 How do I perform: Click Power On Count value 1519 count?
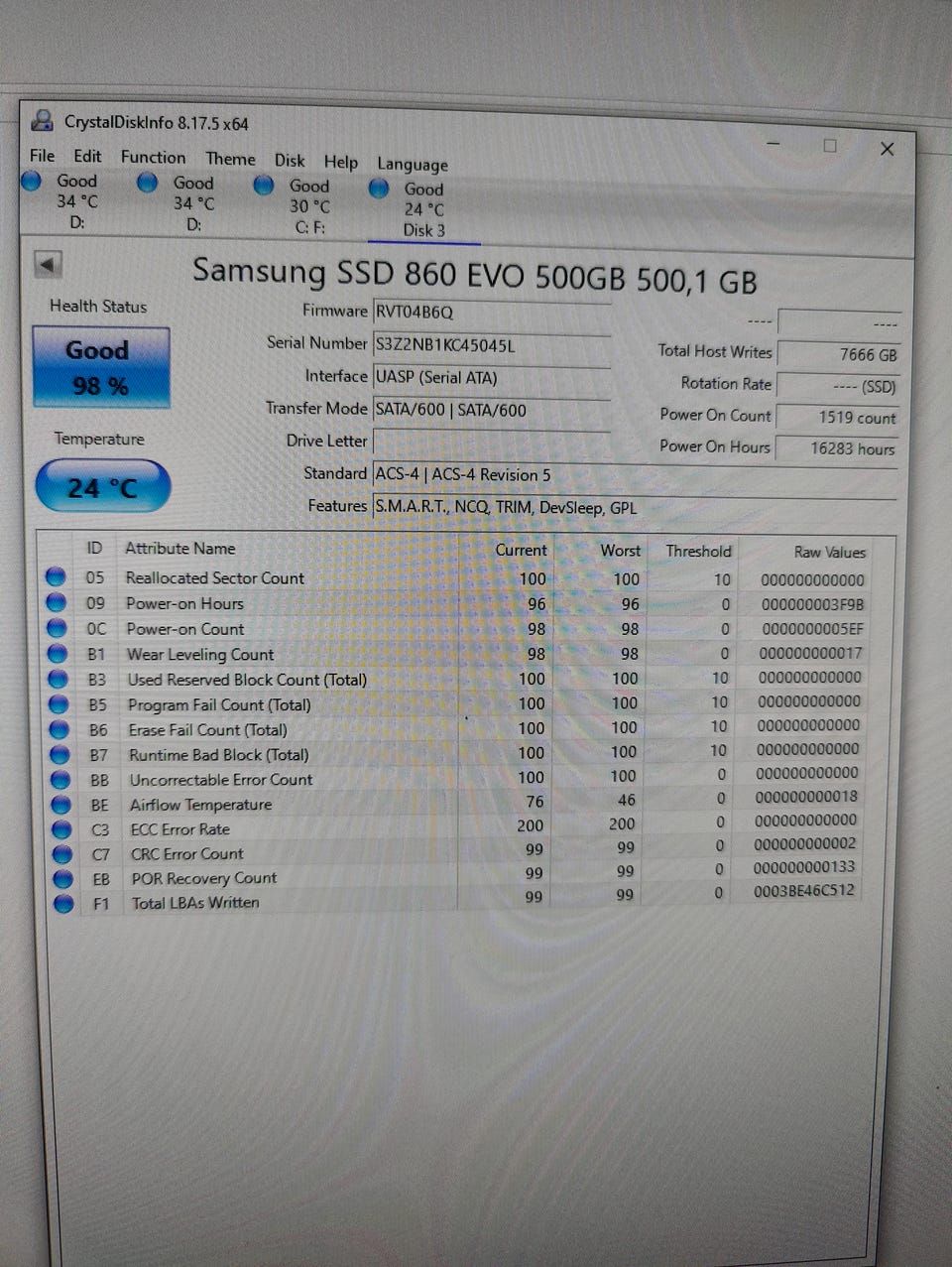tap(838, 418)
